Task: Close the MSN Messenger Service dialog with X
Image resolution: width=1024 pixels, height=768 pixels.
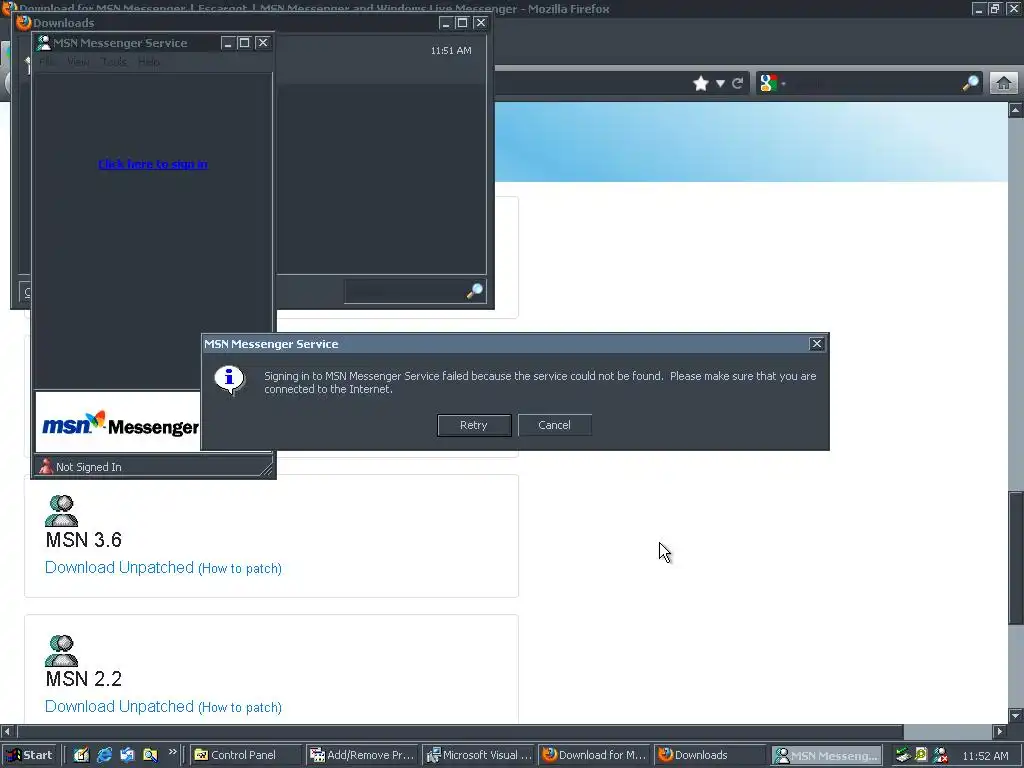Action: [x=816, y=344]
